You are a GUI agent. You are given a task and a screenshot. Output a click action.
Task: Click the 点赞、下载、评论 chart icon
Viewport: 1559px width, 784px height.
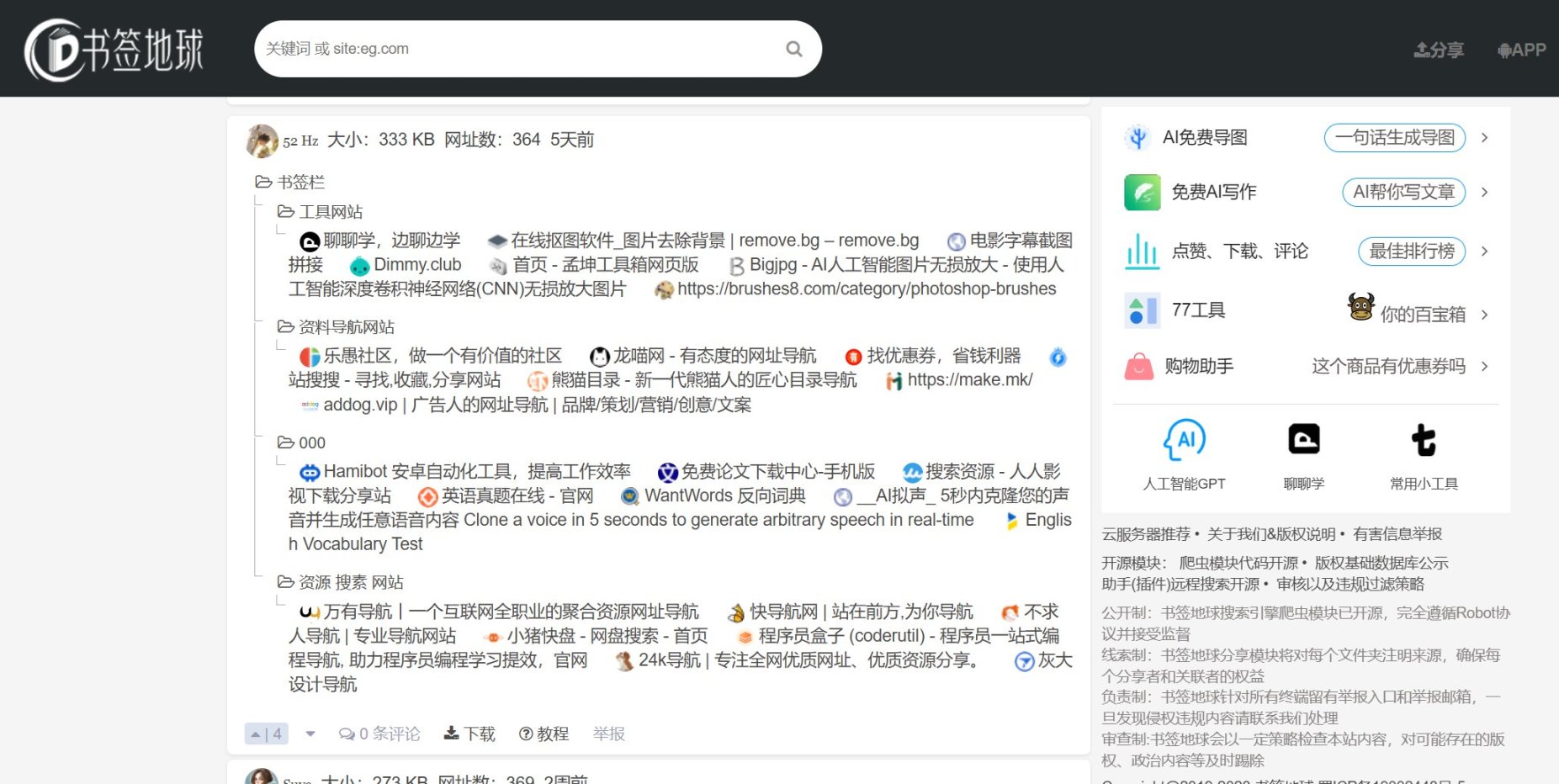(x=1142, y=251)
